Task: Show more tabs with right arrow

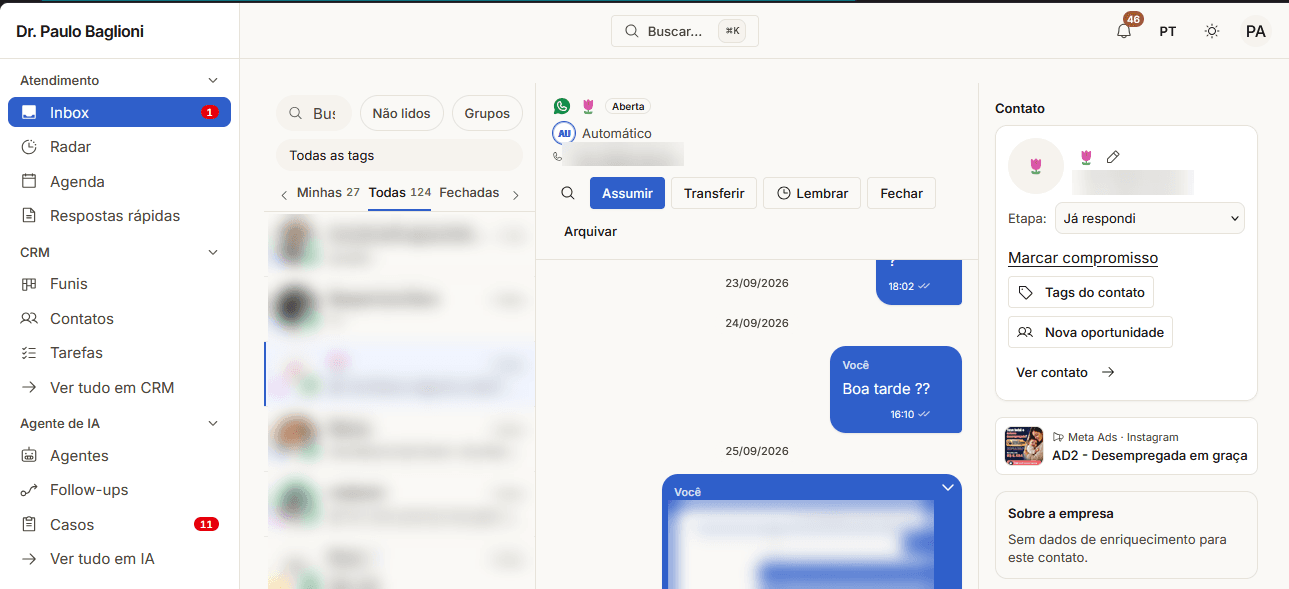Action: [516, 195]
